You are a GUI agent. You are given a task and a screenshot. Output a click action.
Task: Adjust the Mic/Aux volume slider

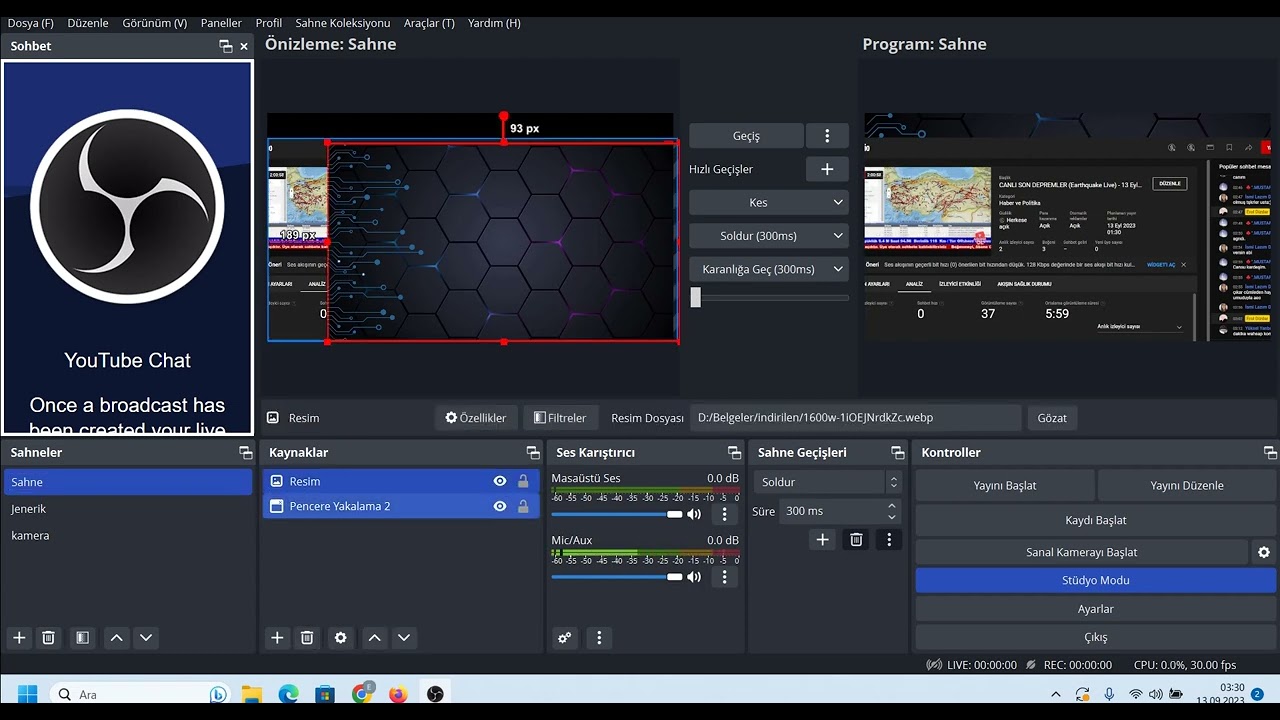[617, 577]
